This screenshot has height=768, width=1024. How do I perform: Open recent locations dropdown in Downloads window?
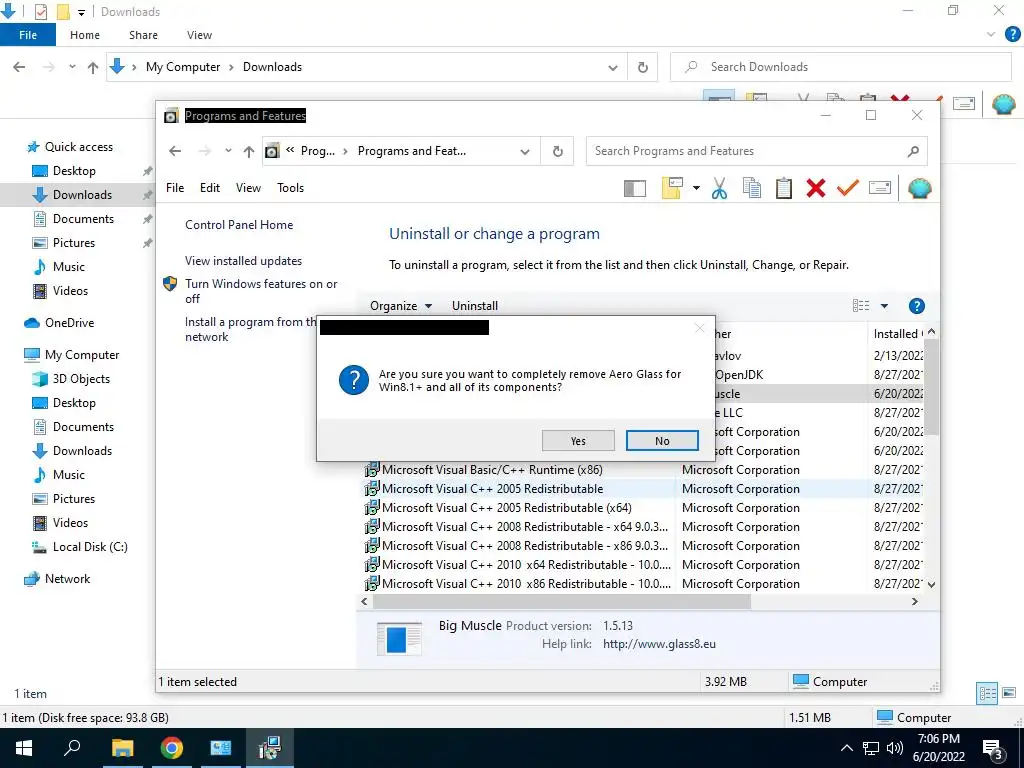click(72, 67)
